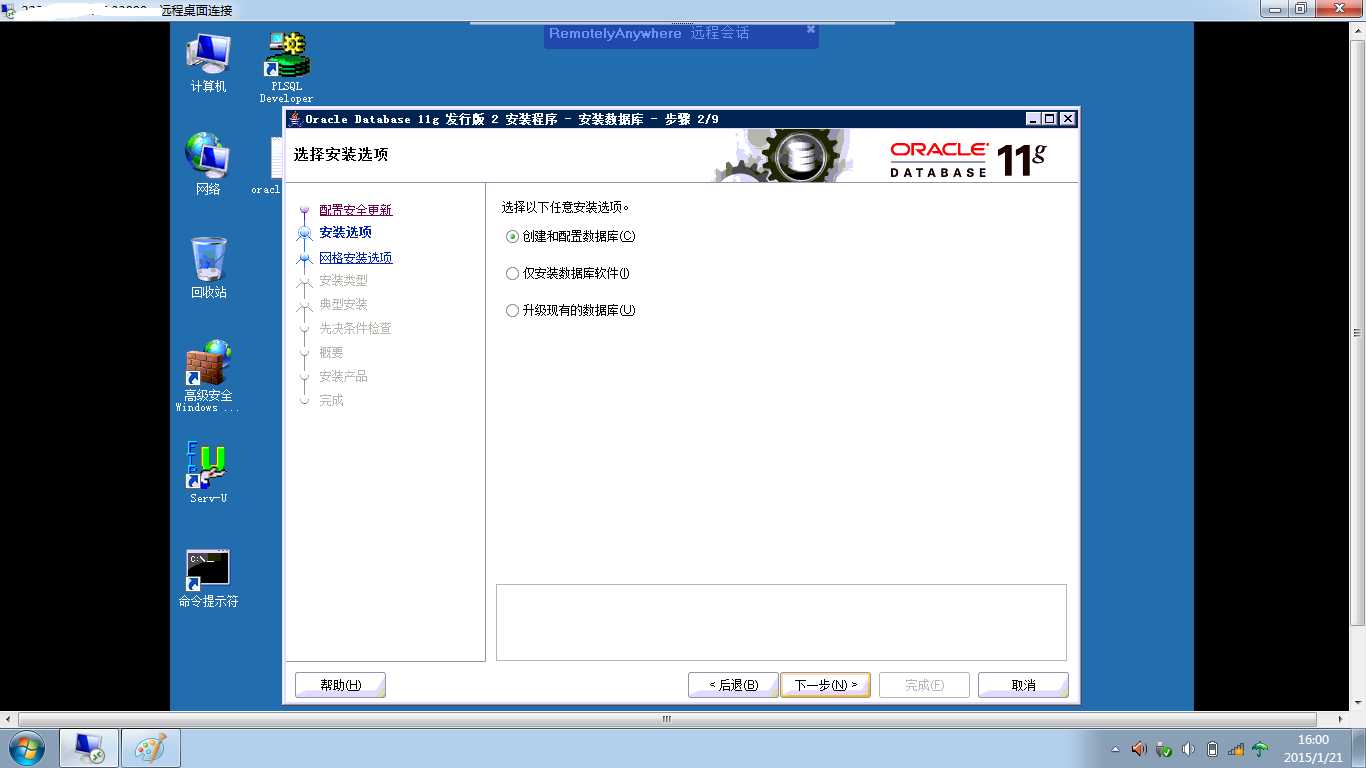The width and height of the screenshot is (1366, 768).
Task: Click remote desktop scrollbar left arrow
Action: (8, 719)
